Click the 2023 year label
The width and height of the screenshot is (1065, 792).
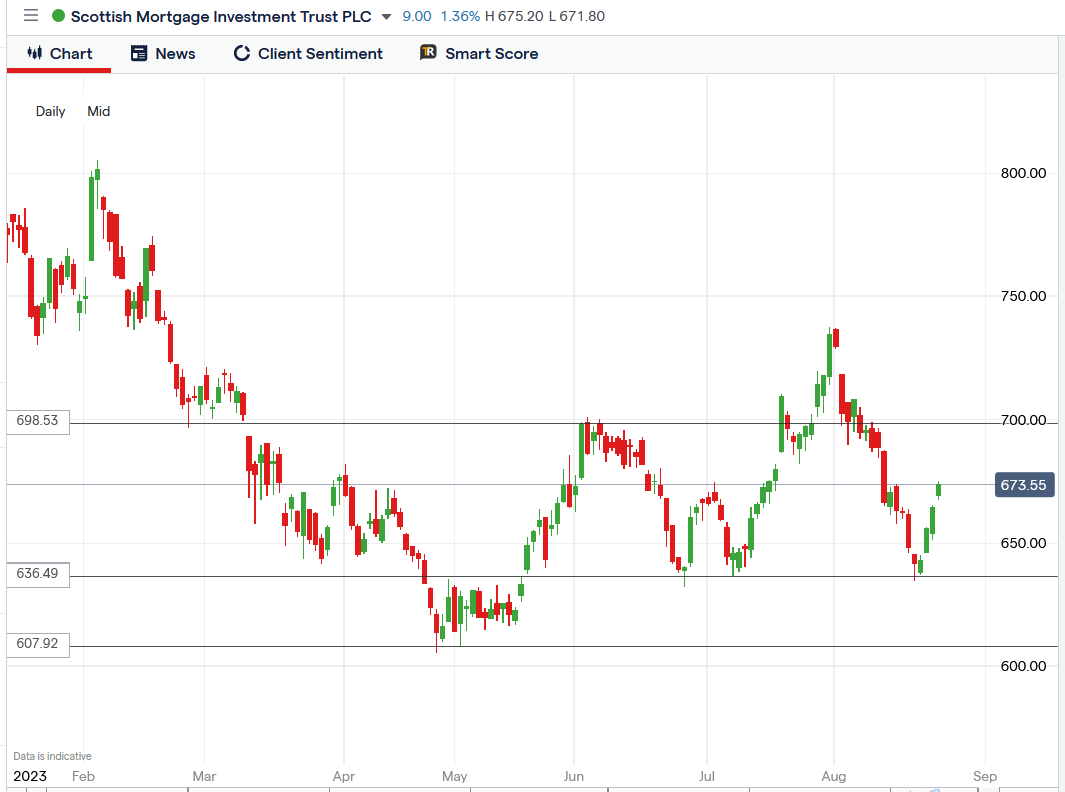(x=30, y=776)
